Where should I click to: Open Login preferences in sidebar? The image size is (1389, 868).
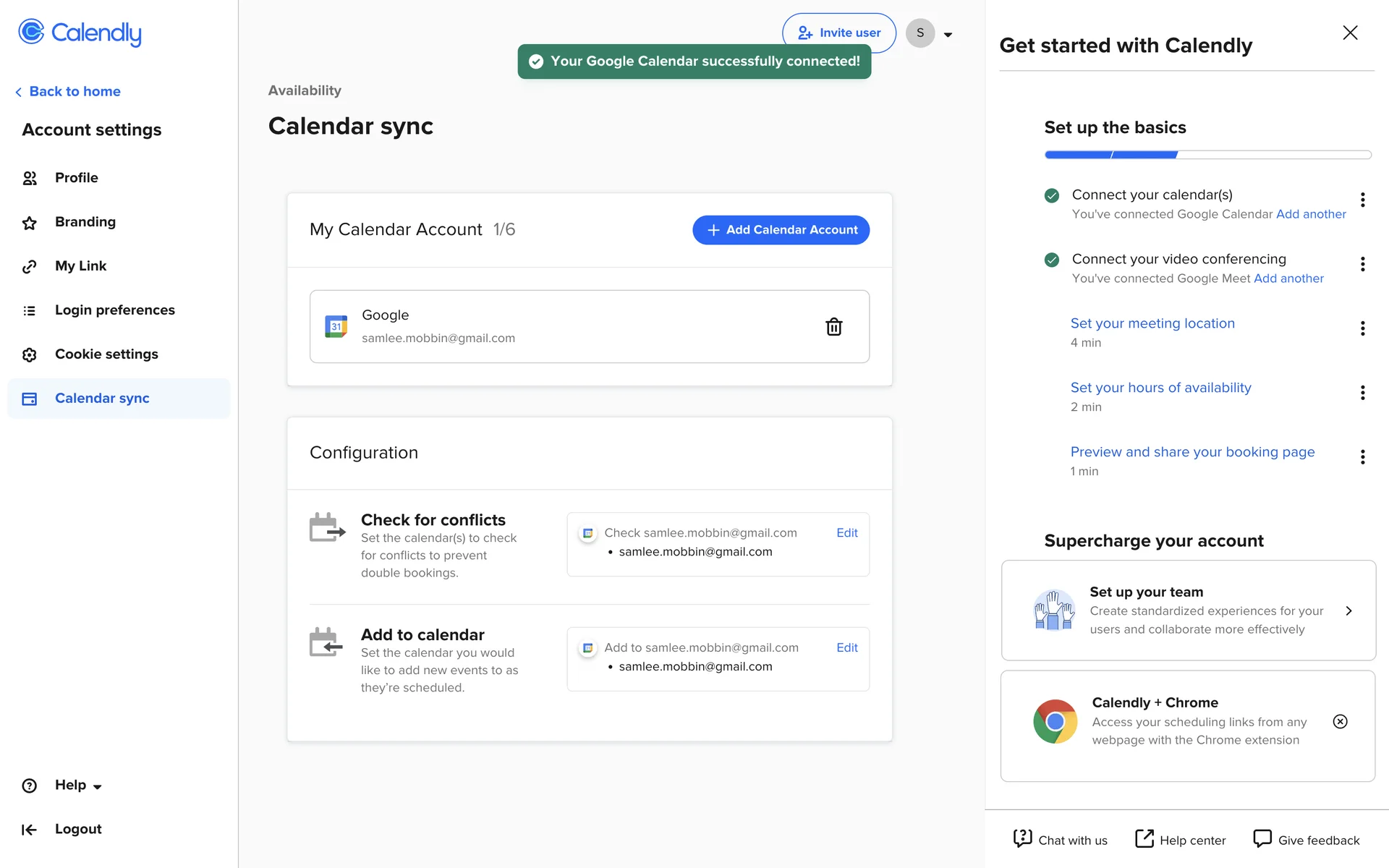(114, 310)
